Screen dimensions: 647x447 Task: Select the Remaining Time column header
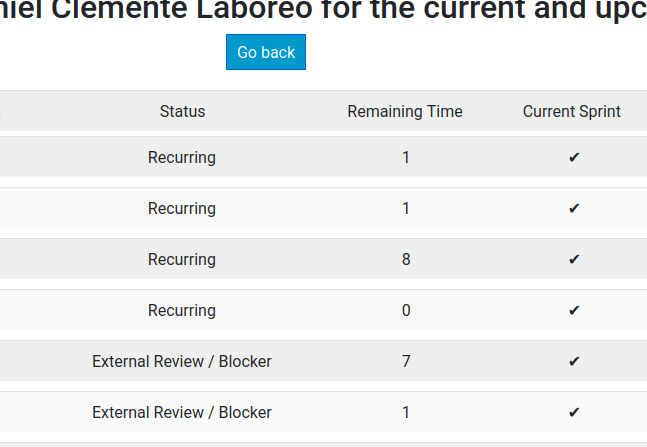click(405, 111)
